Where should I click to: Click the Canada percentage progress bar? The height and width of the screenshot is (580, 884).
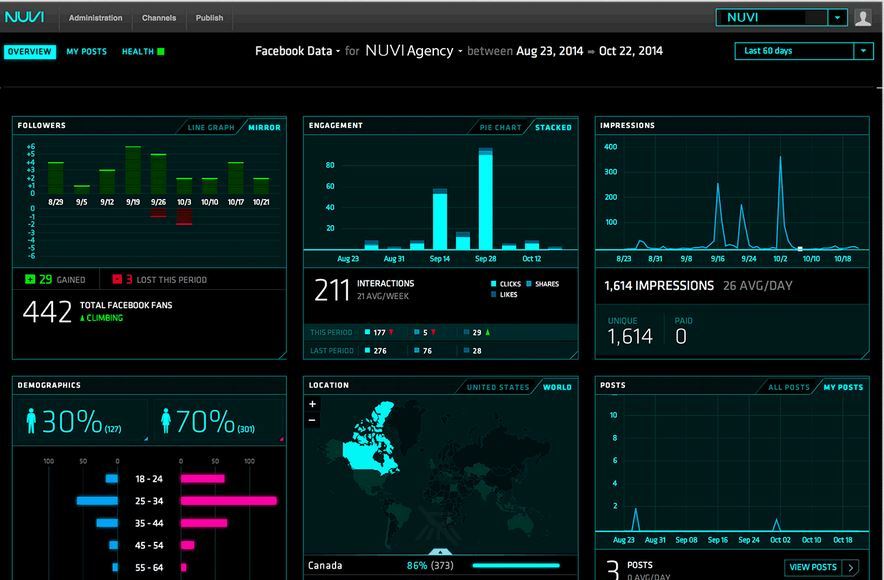tap(516, 565)
